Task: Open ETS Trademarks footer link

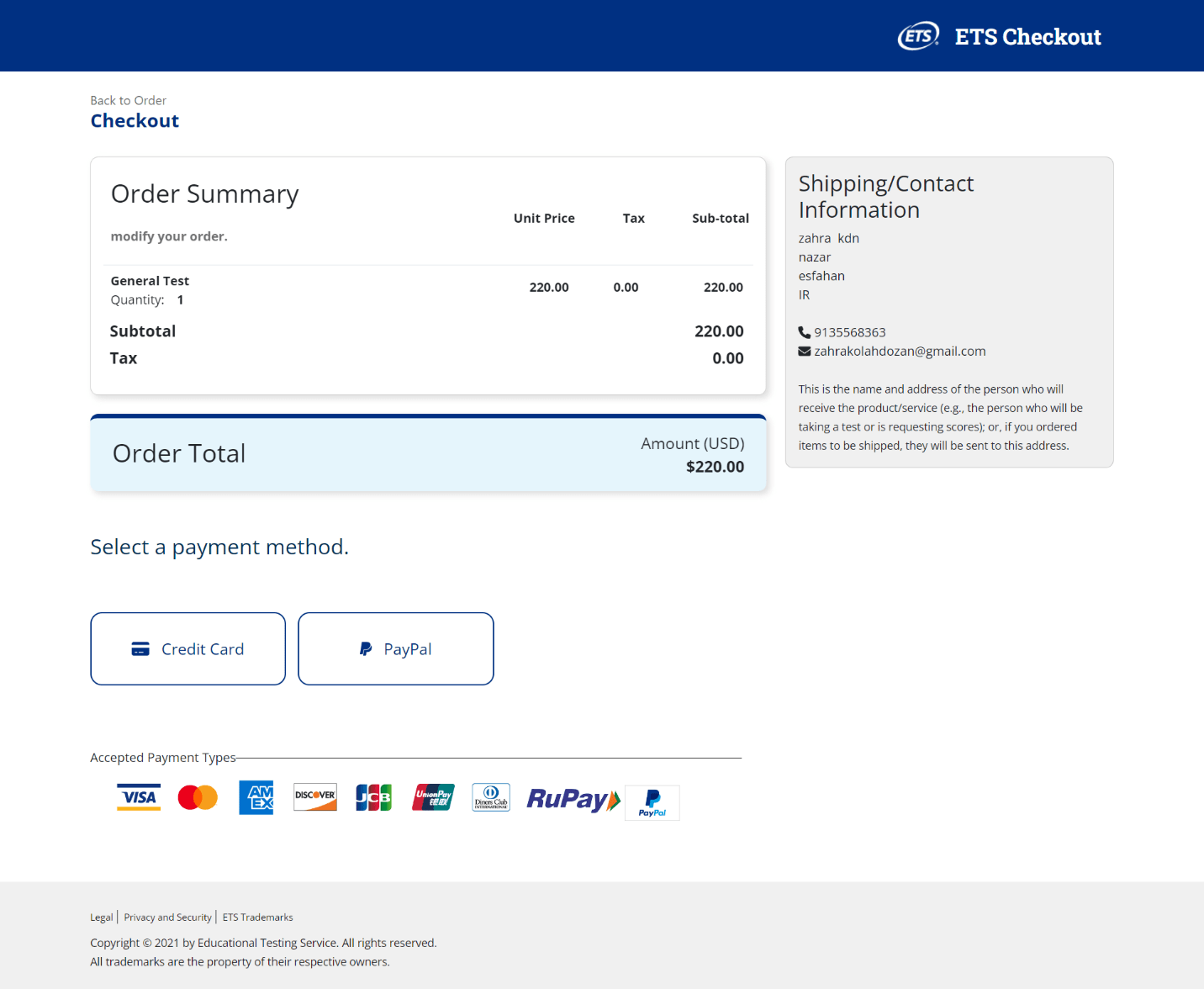Action: tap(258, 918)
